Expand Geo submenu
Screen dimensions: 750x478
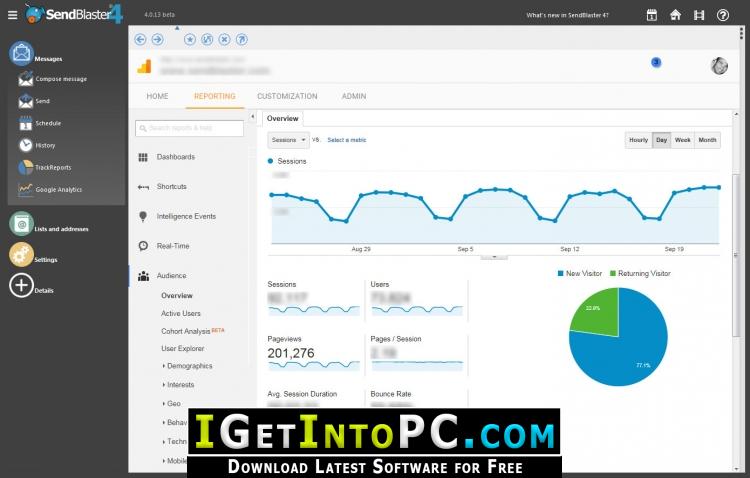coord(172,404)
